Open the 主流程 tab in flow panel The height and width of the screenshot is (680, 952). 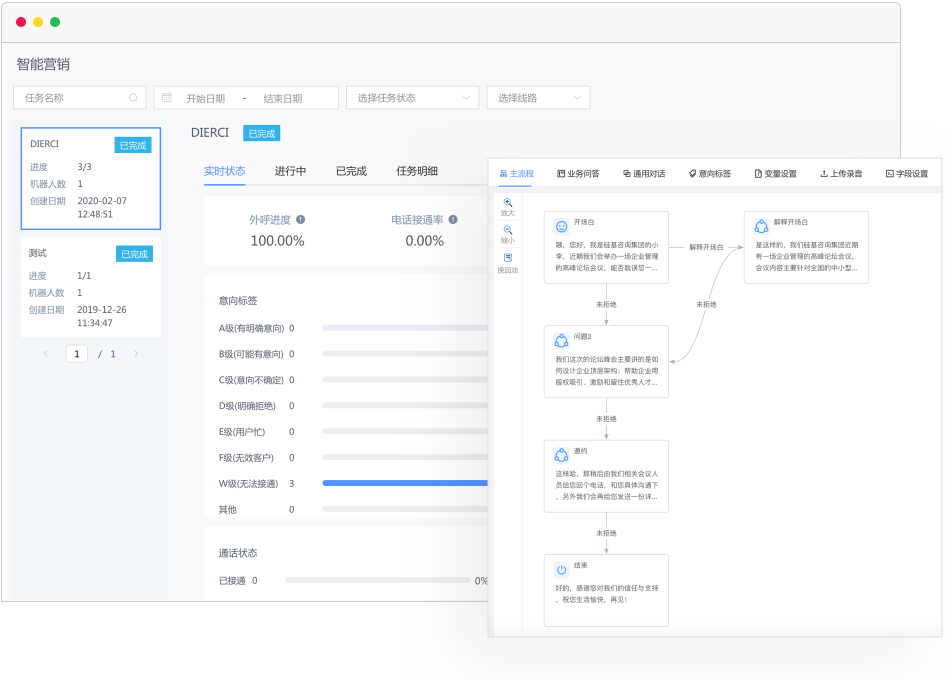point(517,174)
